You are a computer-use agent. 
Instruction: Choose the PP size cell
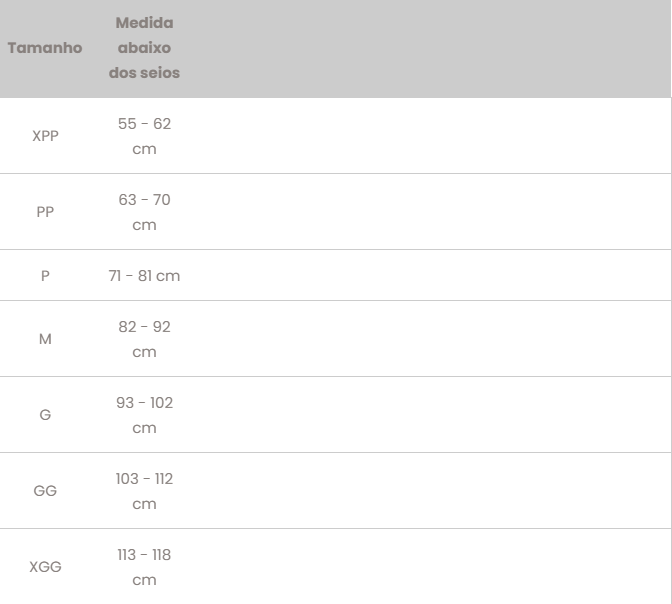(x=45, y=212)
